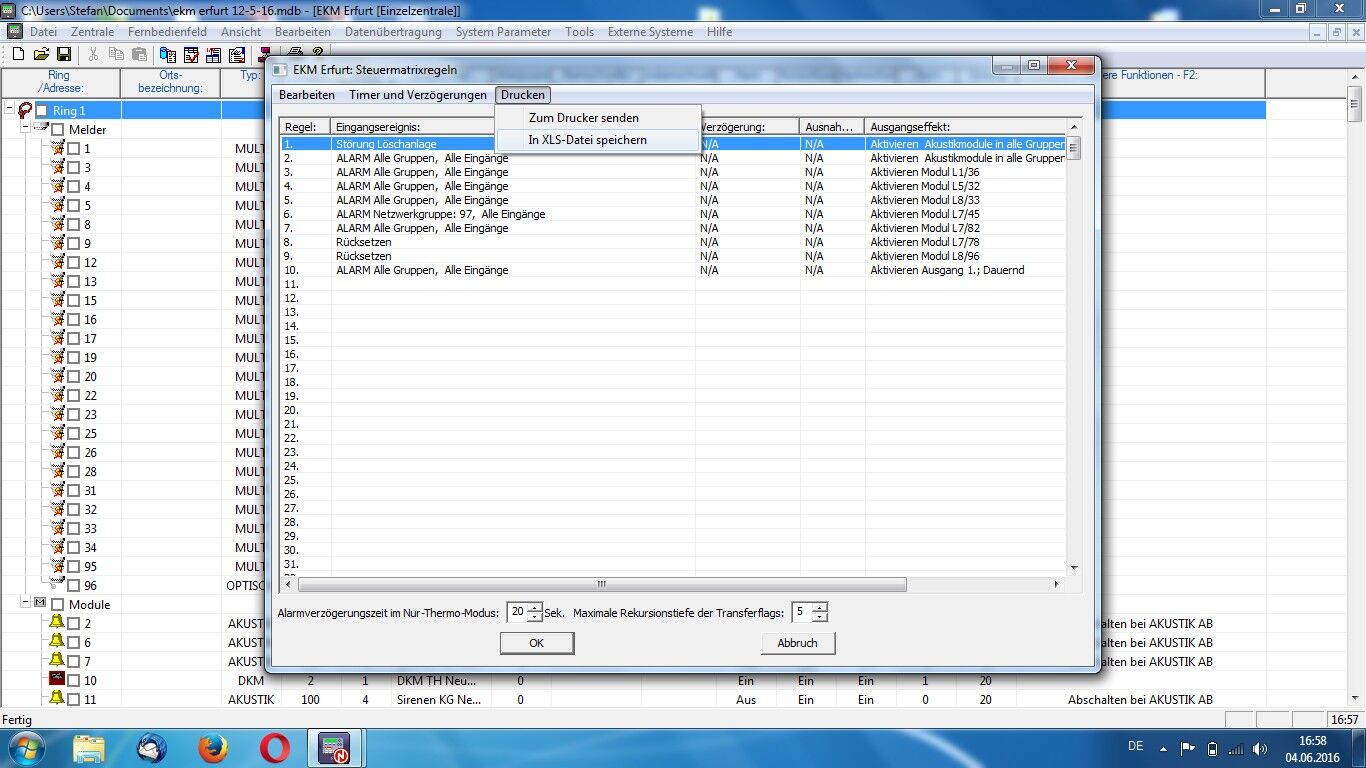Increase the Alarmverzögerungszeit value with up arrow
The image size is (1366, 768).
(x=535, y=608)
